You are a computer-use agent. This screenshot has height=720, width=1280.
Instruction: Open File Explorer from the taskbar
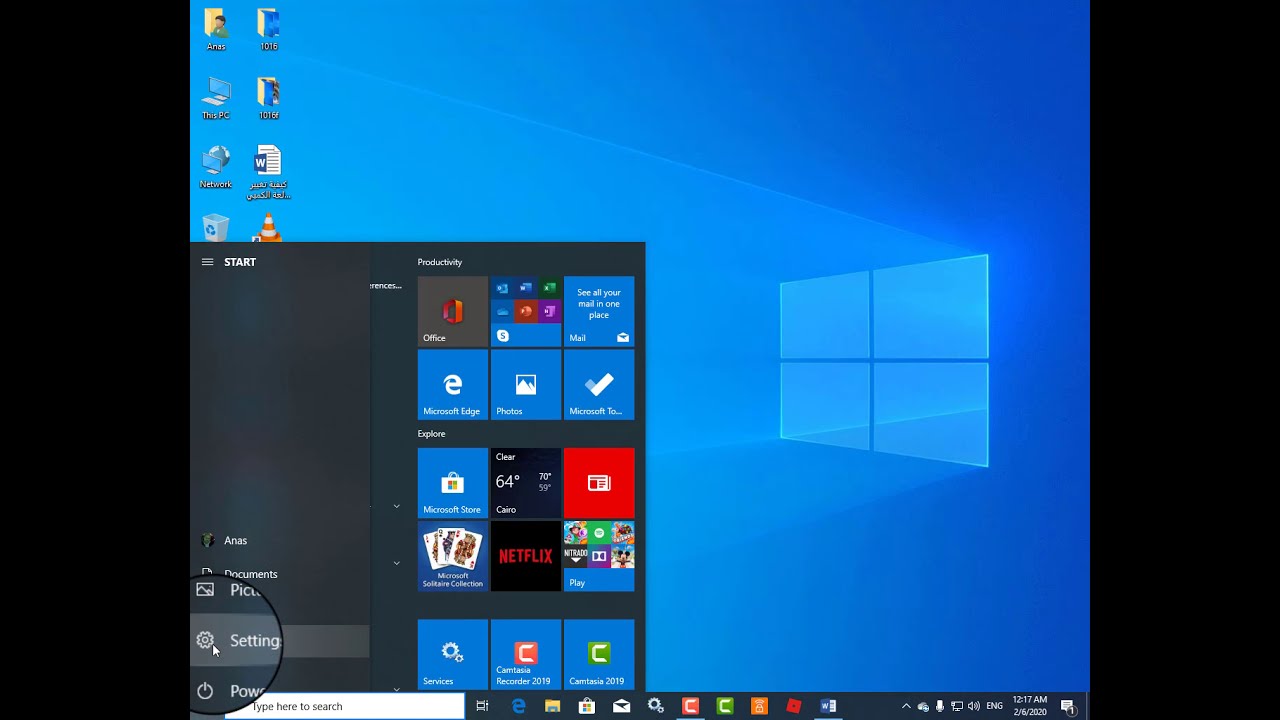tap(552, 706)
